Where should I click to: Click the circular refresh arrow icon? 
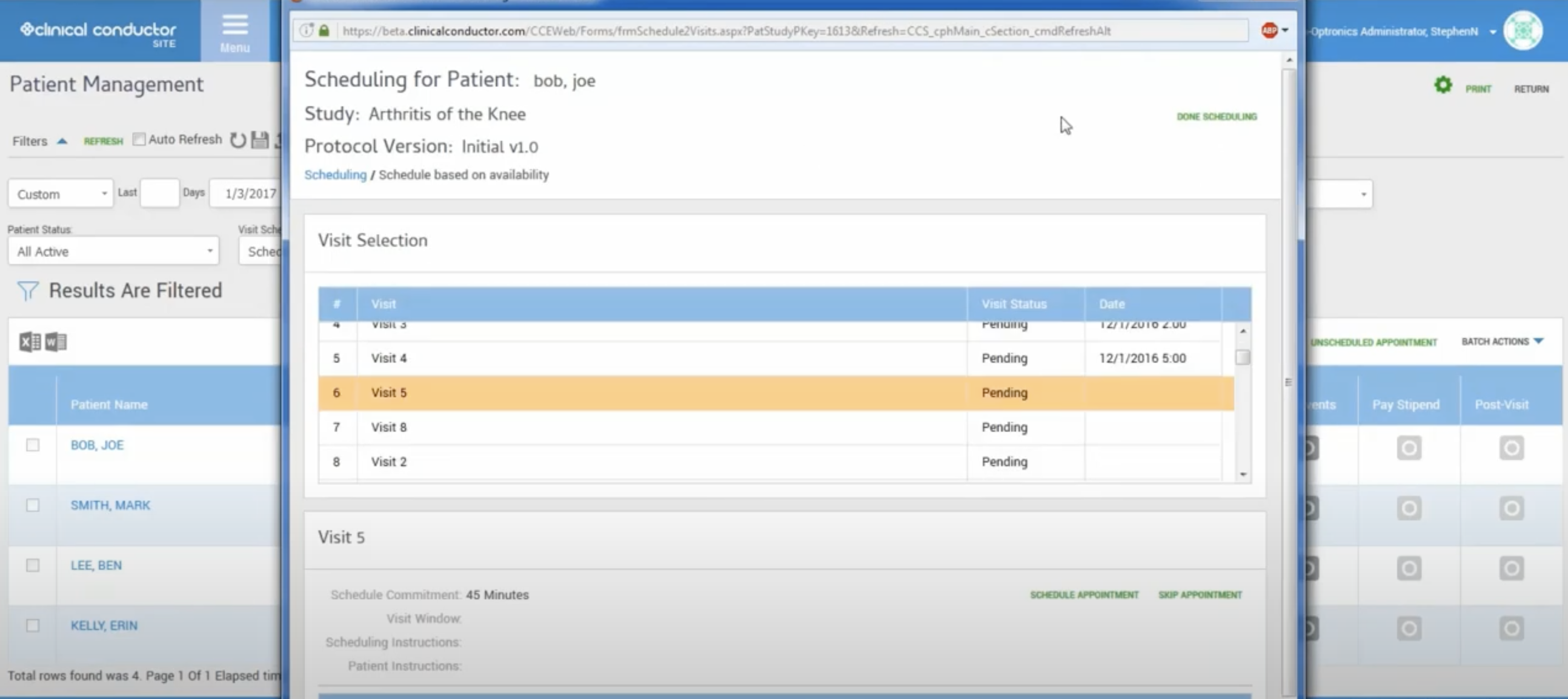pyautogui.click(x=238, y=141)
